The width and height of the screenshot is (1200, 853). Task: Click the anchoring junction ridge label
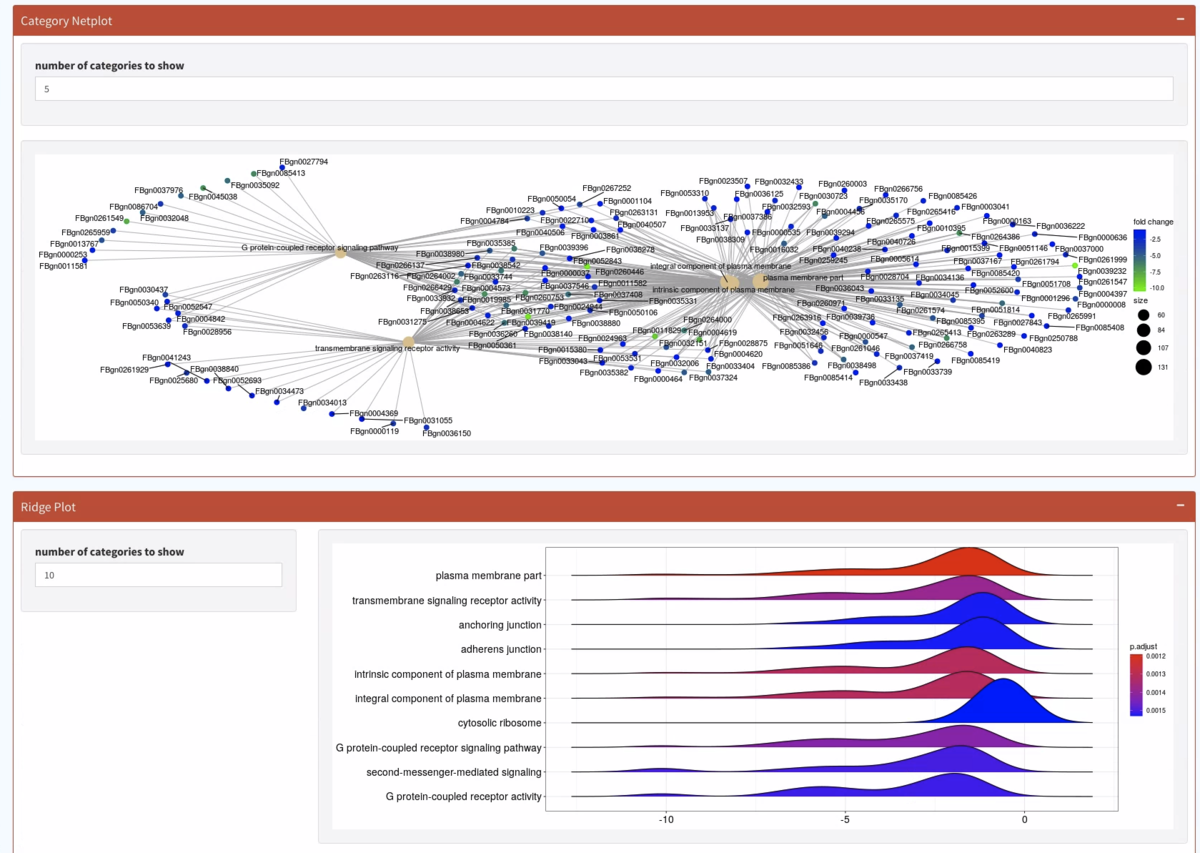(500, 625)
